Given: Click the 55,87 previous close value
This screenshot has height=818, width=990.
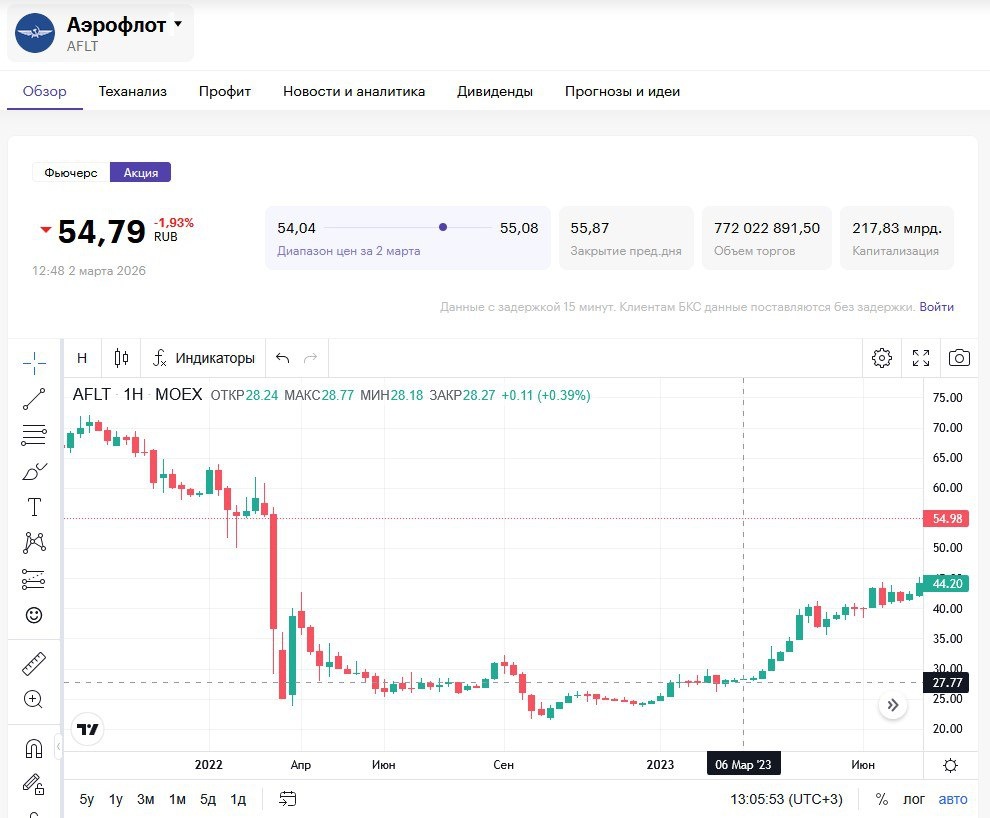Looking at the screenshot, I should [x=590, y=228].
